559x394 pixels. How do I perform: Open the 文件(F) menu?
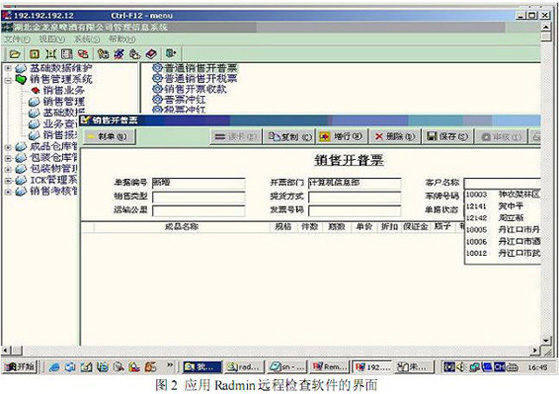coord(17,39)
